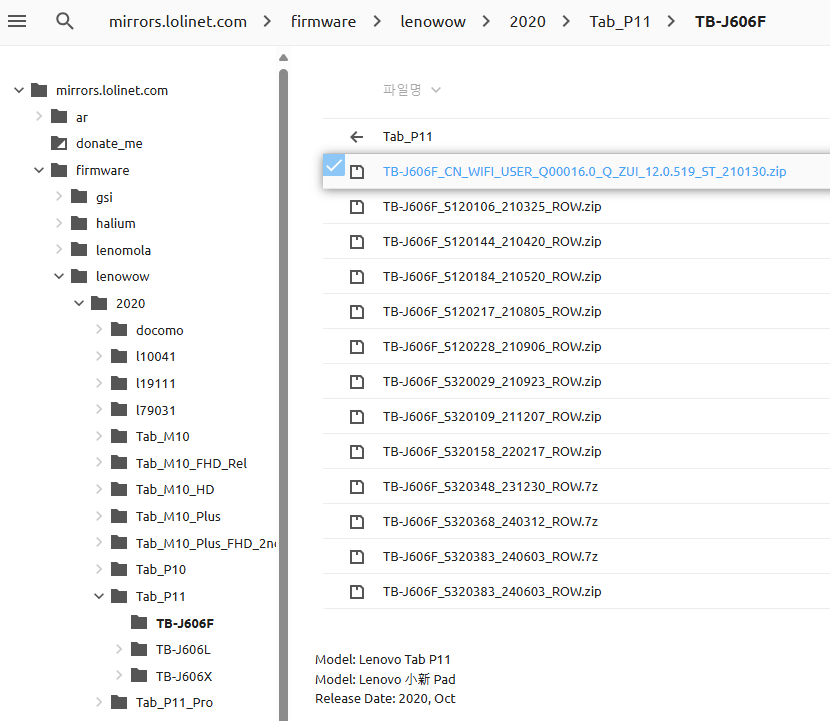This screenshot has height=721, width=830.
Task: Collapse the lenowow folder chevron
Action: (59, 276)
